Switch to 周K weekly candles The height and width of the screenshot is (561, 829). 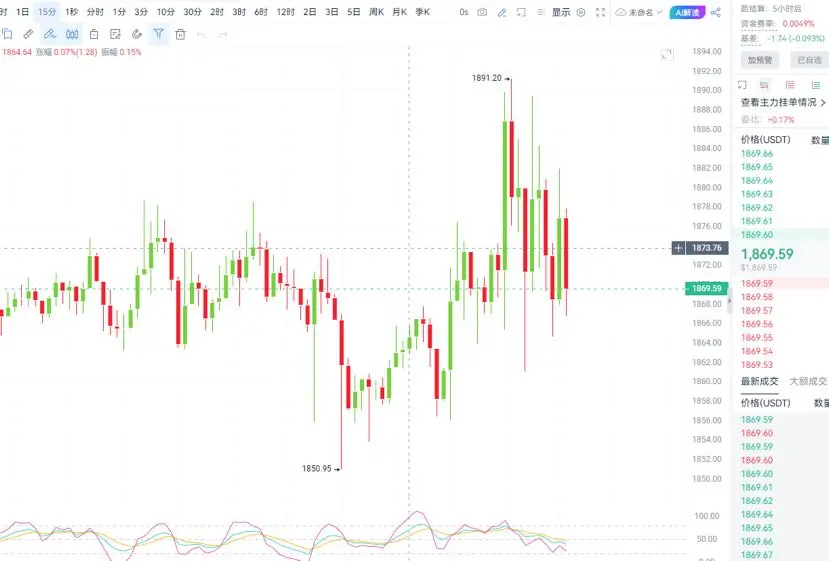coord(376,12)
